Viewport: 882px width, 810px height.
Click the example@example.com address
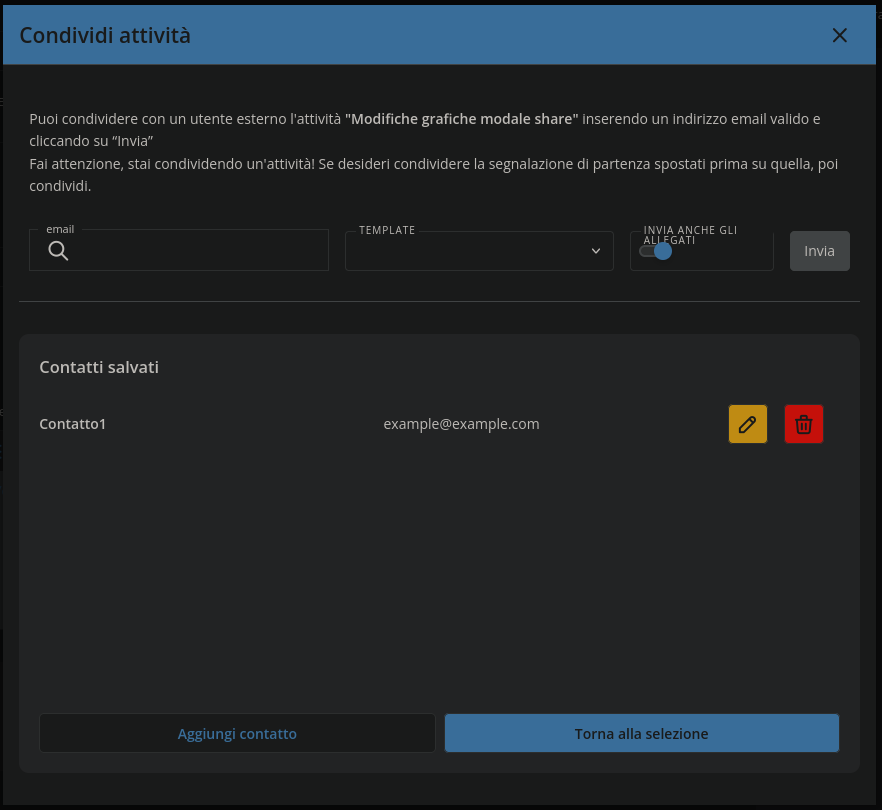(461, 424)
